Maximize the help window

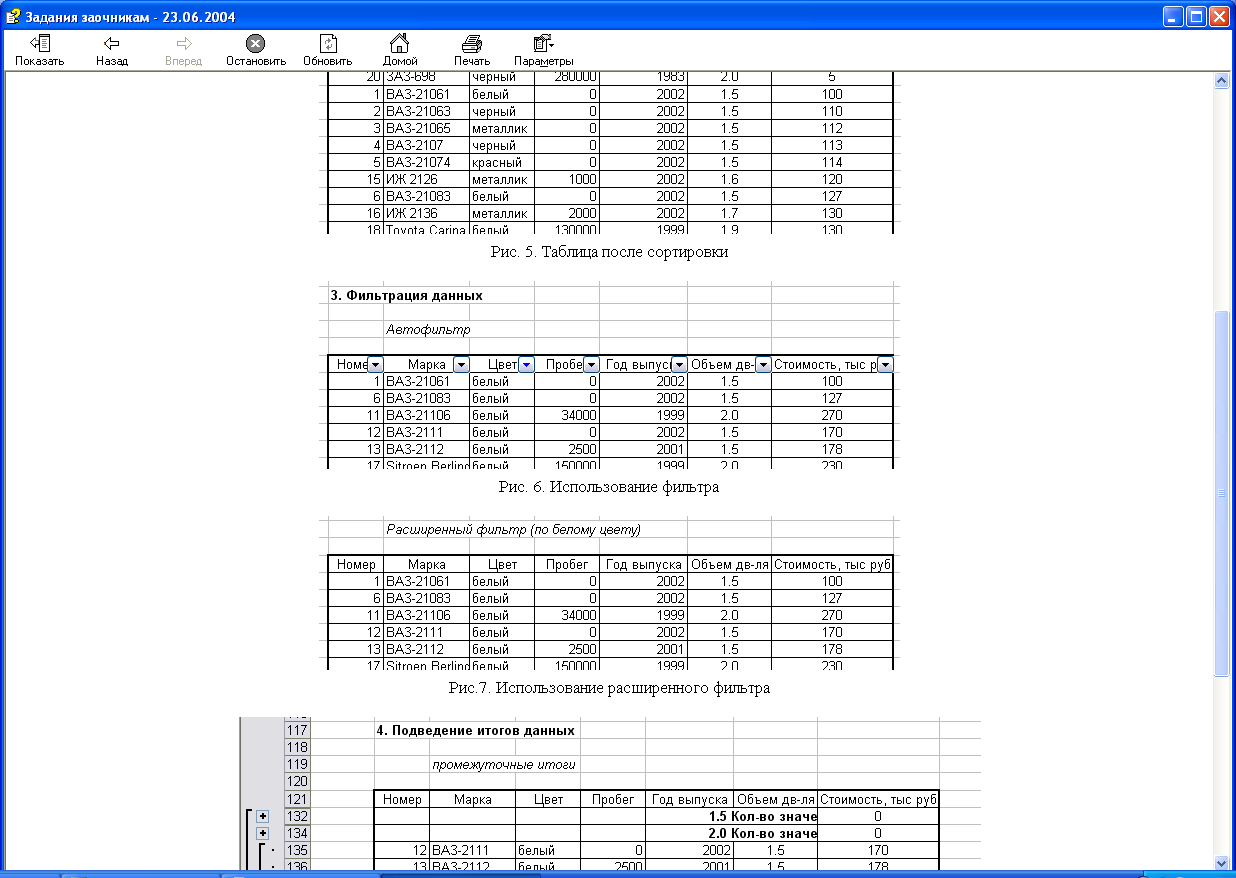pos(1196,16)
